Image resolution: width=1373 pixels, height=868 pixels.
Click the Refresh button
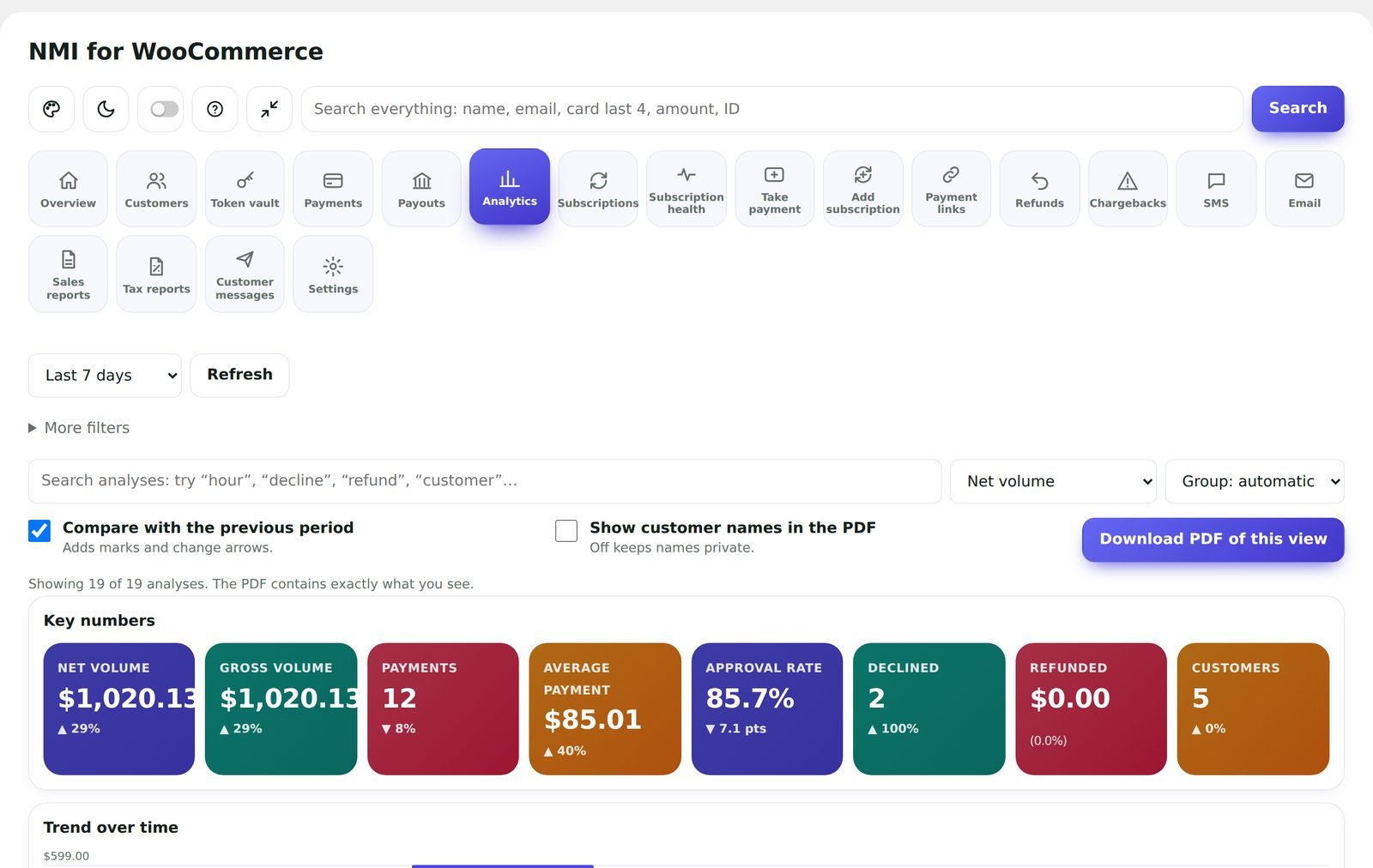(239, 375)
